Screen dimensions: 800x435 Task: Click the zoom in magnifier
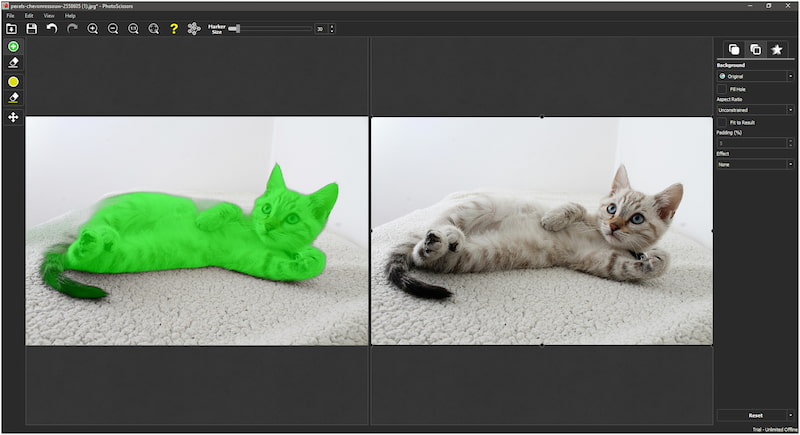(x=93, y=29)
